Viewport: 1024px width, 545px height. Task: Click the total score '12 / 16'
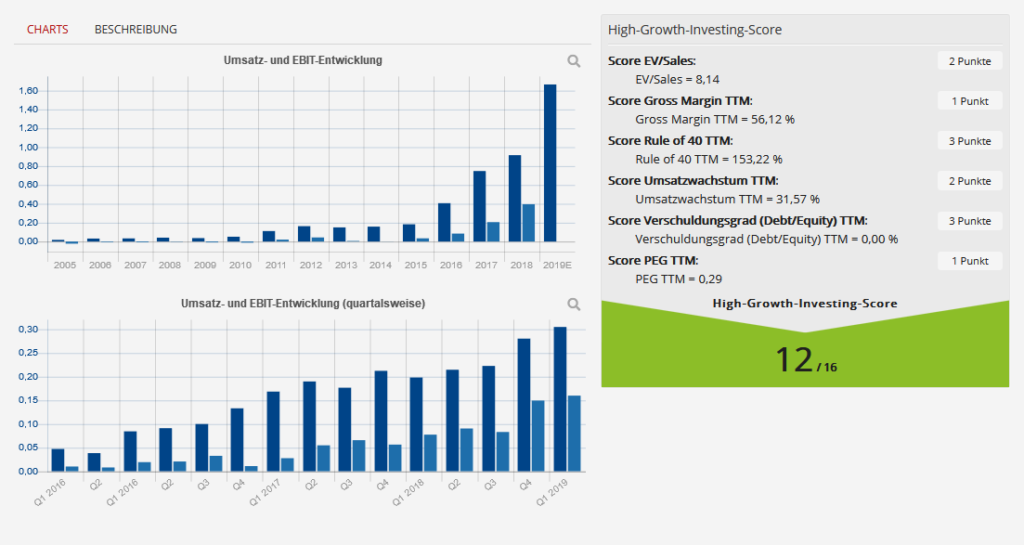tap(805, 360)
